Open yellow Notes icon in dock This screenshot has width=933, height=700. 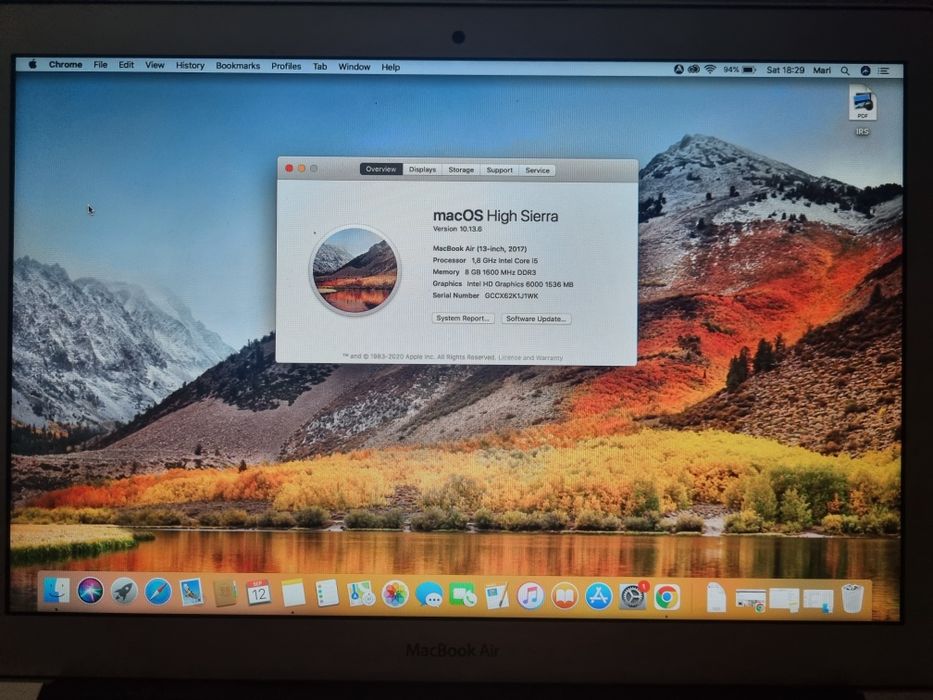point(293,594)
